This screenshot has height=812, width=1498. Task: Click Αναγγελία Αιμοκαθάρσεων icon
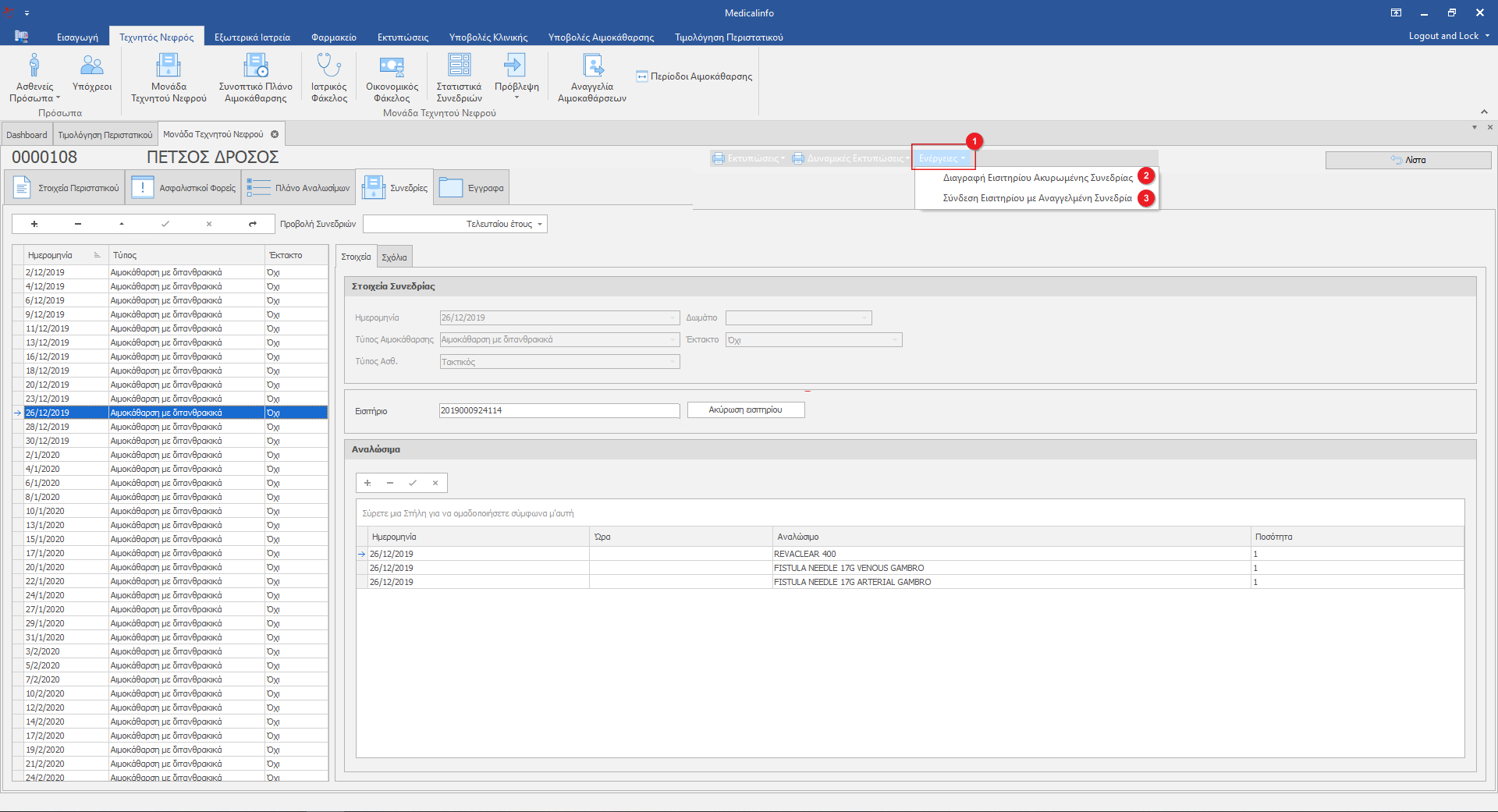coord(591,76)
